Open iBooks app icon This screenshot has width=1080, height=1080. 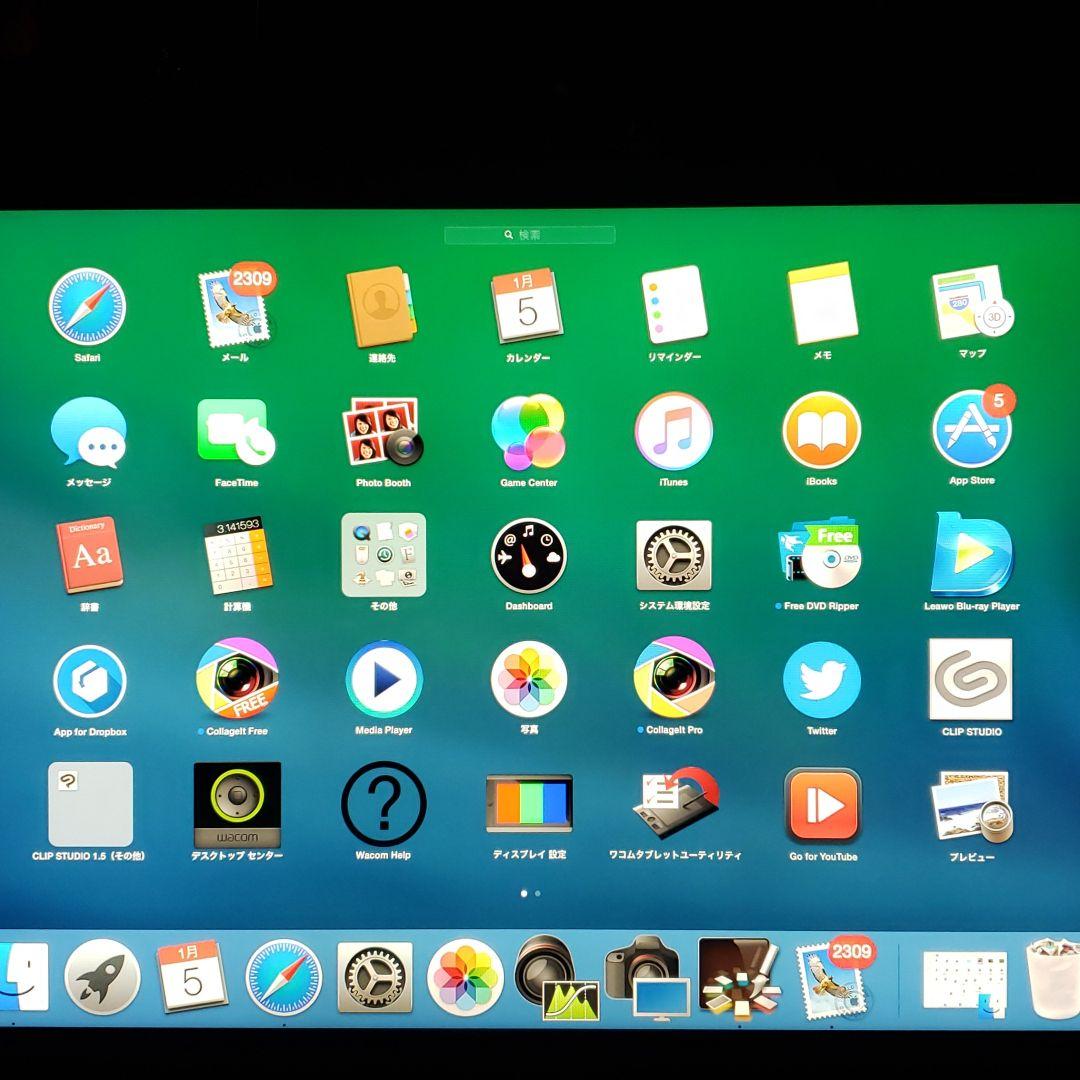(x=821, y=430)
